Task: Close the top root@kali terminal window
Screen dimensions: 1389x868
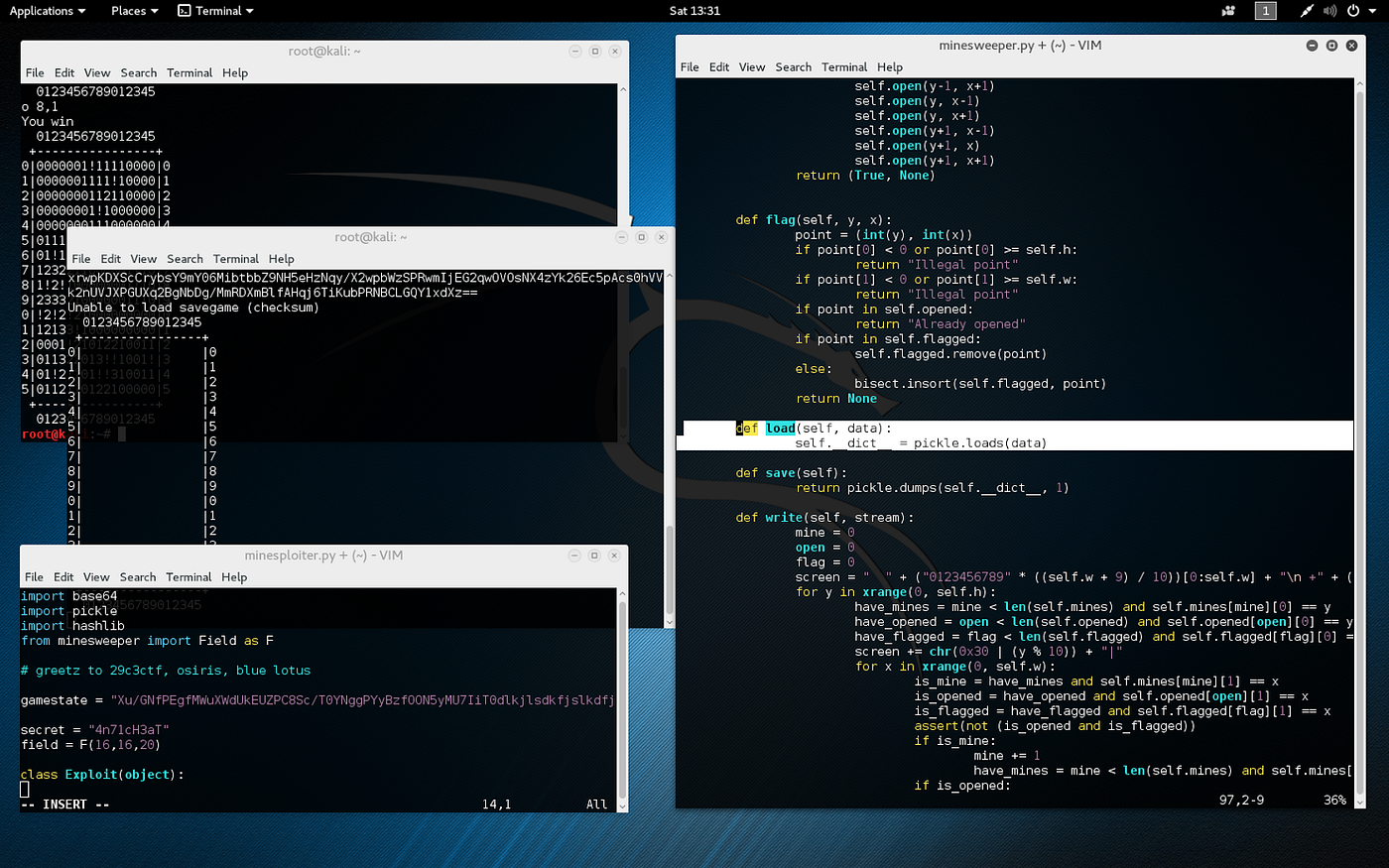Action: (x=615, y=52)
